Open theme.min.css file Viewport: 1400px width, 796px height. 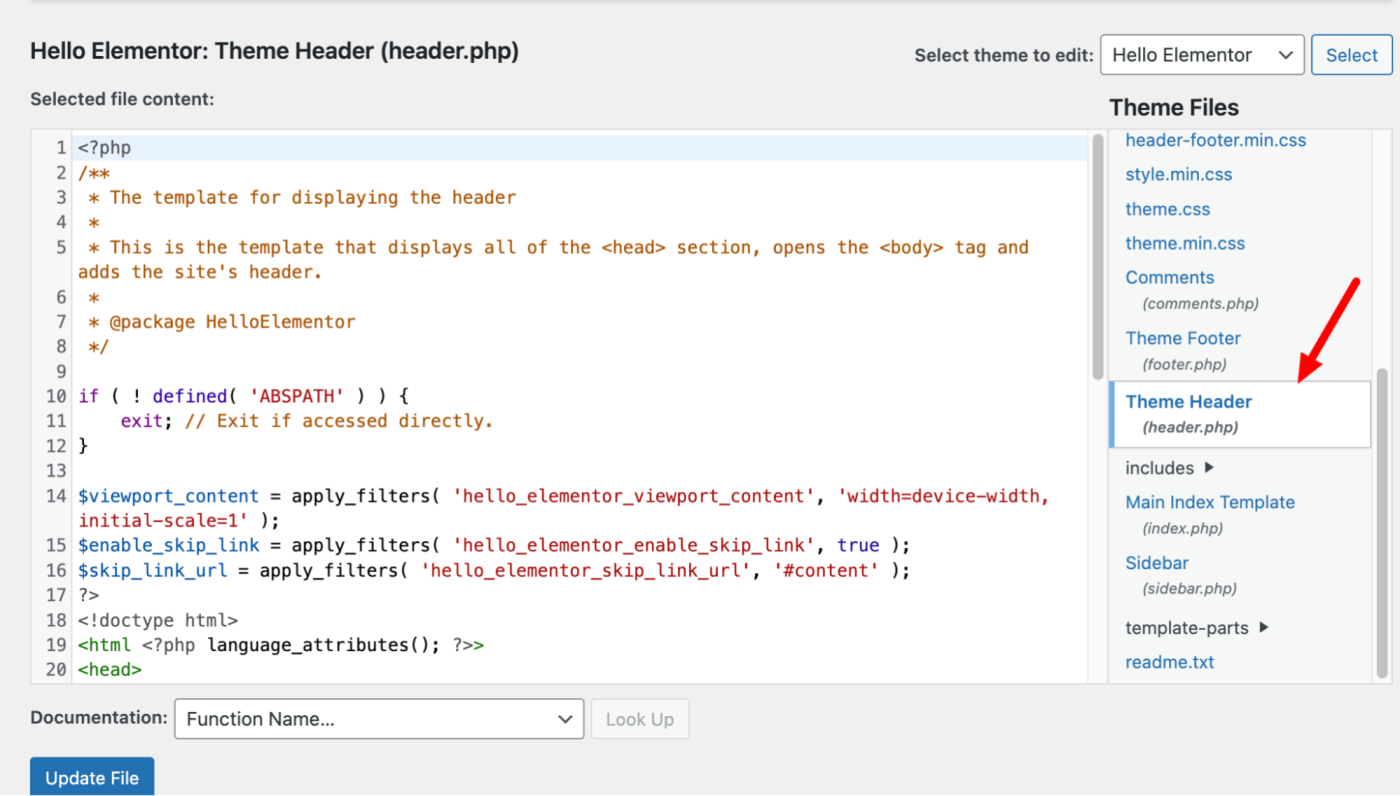[1185, 243]
